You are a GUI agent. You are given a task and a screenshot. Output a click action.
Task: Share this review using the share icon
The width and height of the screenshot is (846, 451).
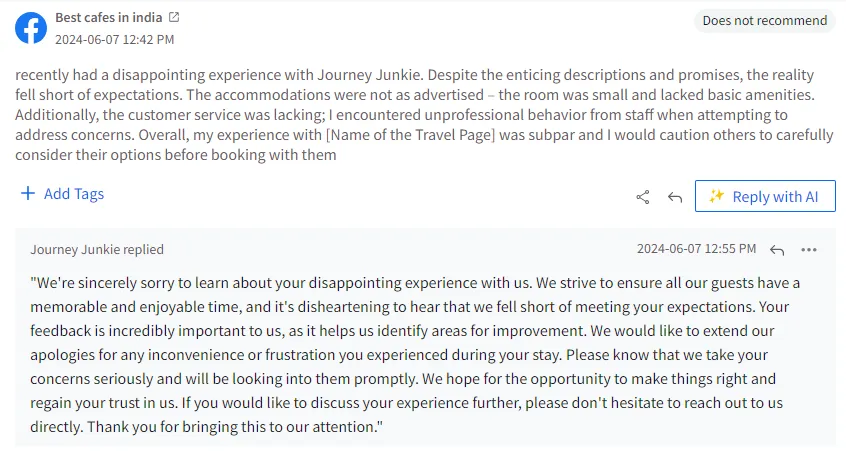click(x=643, y=197)
